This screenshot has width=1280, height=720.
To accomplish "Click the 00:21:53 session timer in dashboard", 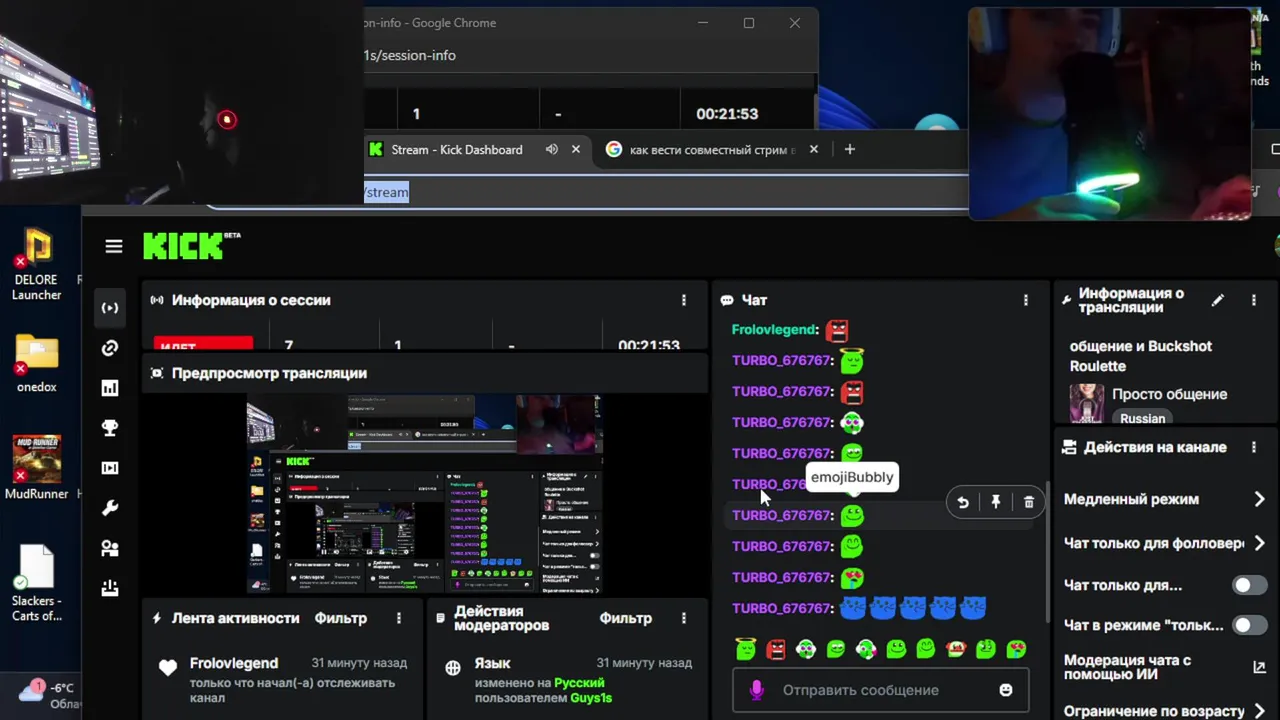I will coord(649,345).
